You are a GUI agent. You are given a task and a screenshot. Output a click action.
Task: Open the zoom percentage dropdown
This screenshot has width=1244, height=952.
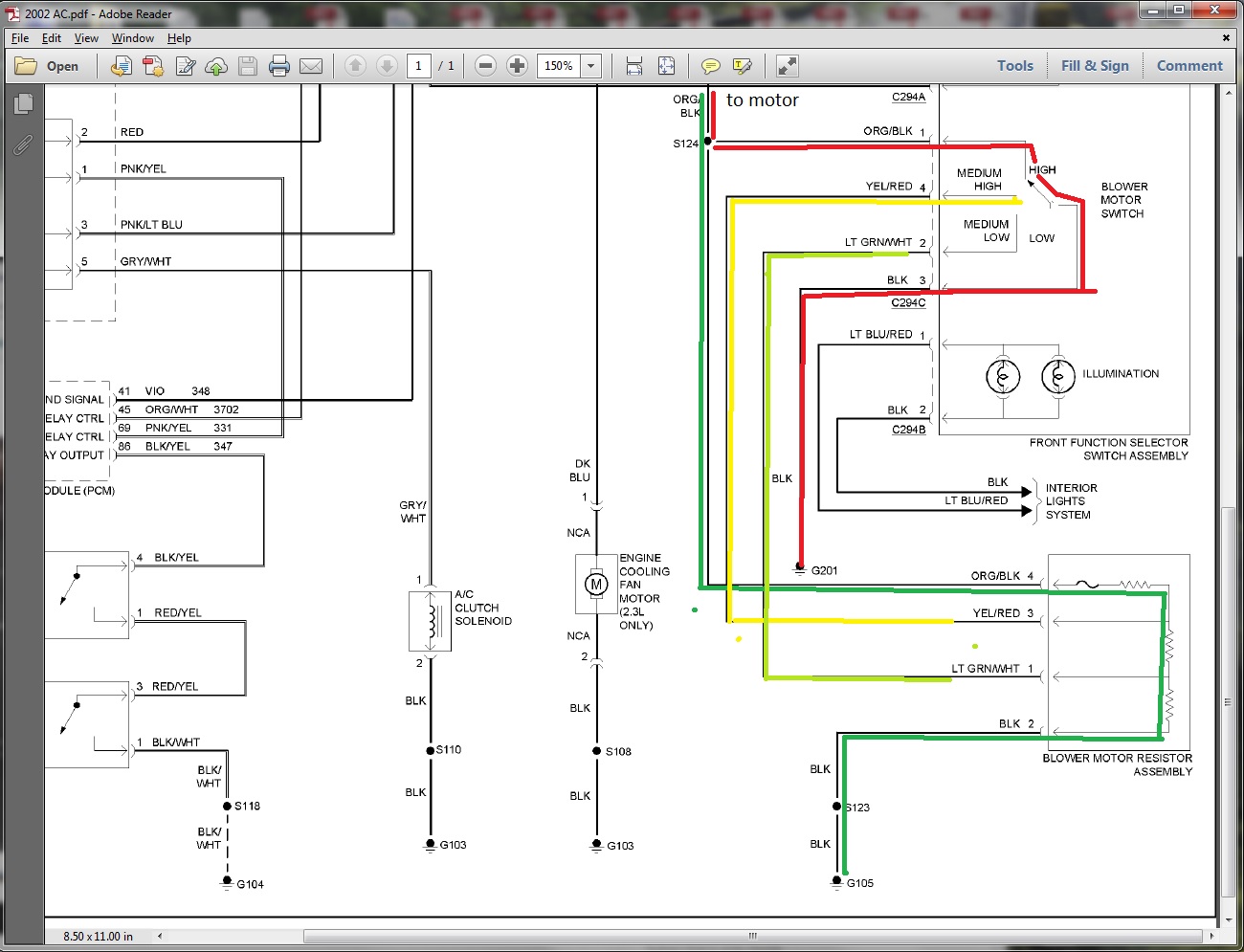pos(591,66)
